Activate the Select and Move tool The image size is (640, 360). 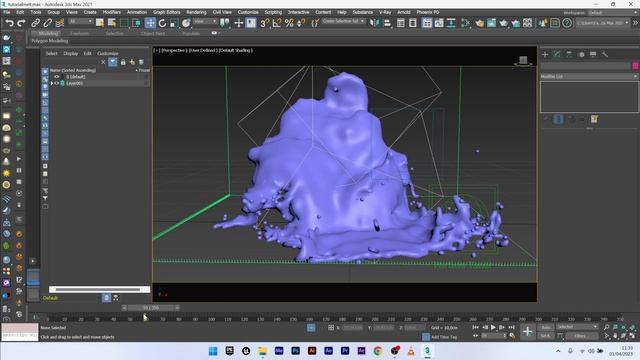click(x=150, y=23)
